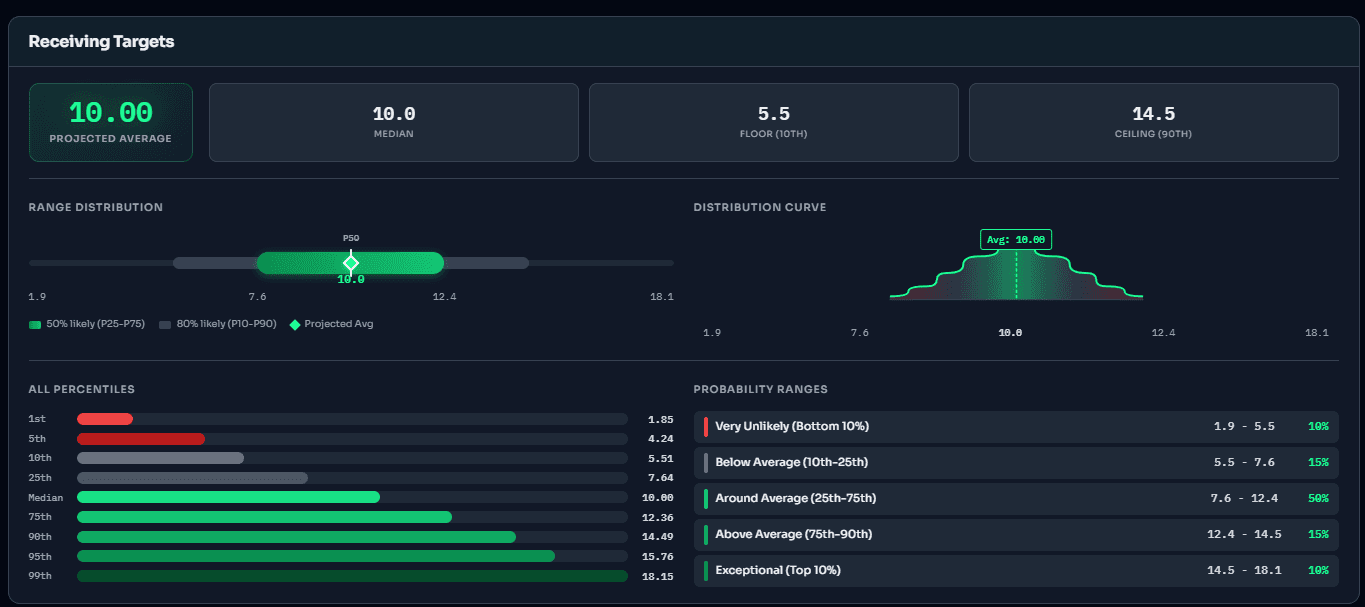
Task: Click the Avg: 10.00 tooltip badge
Action: [x=1016, y=239]
